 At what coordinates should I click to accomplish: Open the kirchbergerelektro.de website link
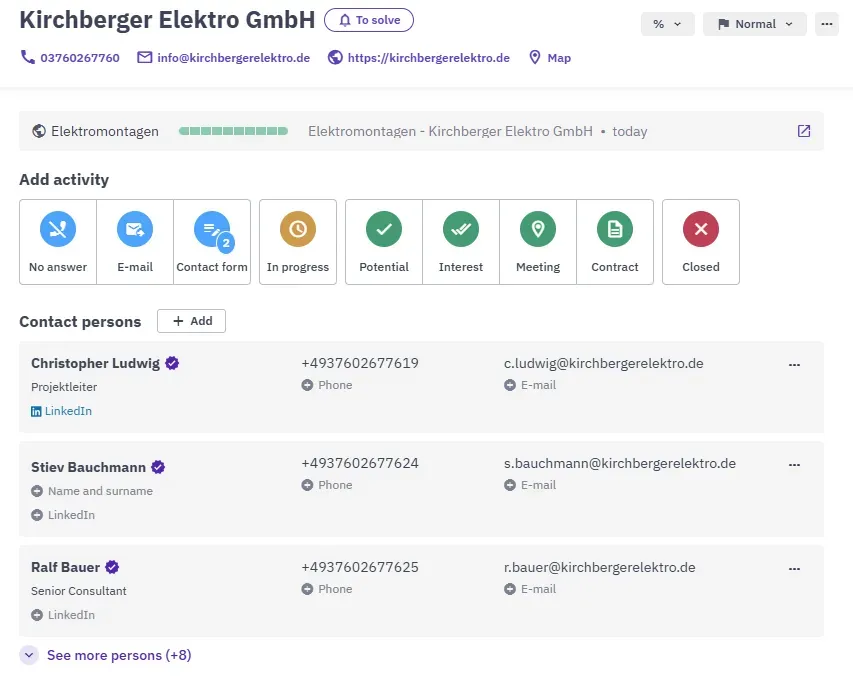[419, 58]
